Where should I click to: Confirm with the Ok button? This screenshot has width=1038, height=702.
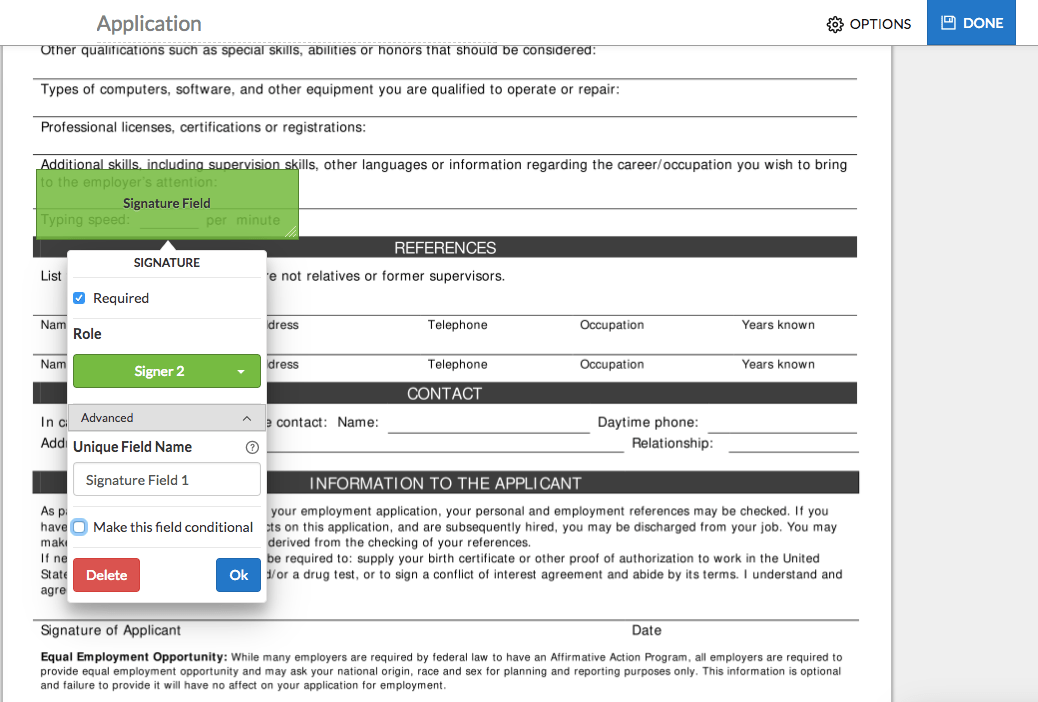point(238,575)
